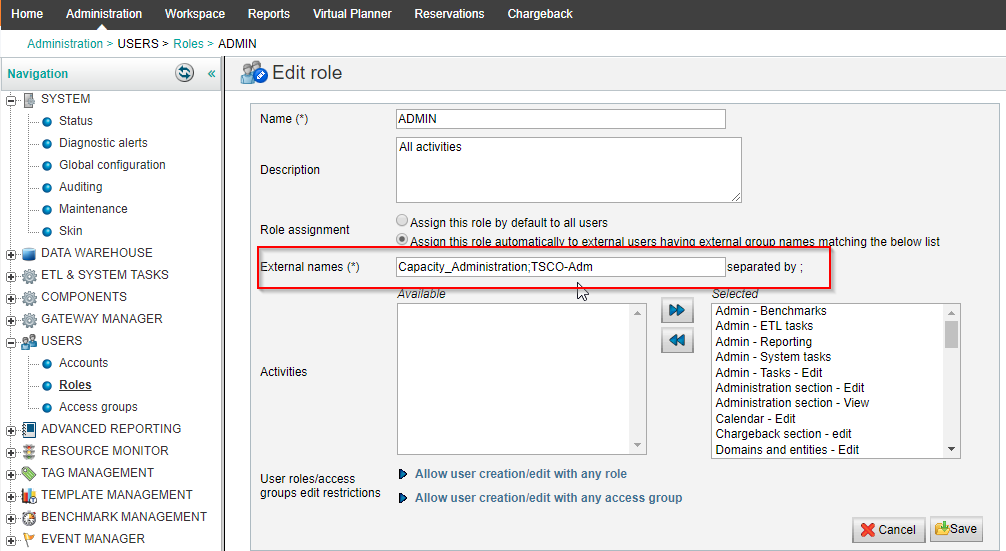Screen dimensions: 1006x551
Task: Click the remove-all double left arrow button
Action: [x=677, y=341]
